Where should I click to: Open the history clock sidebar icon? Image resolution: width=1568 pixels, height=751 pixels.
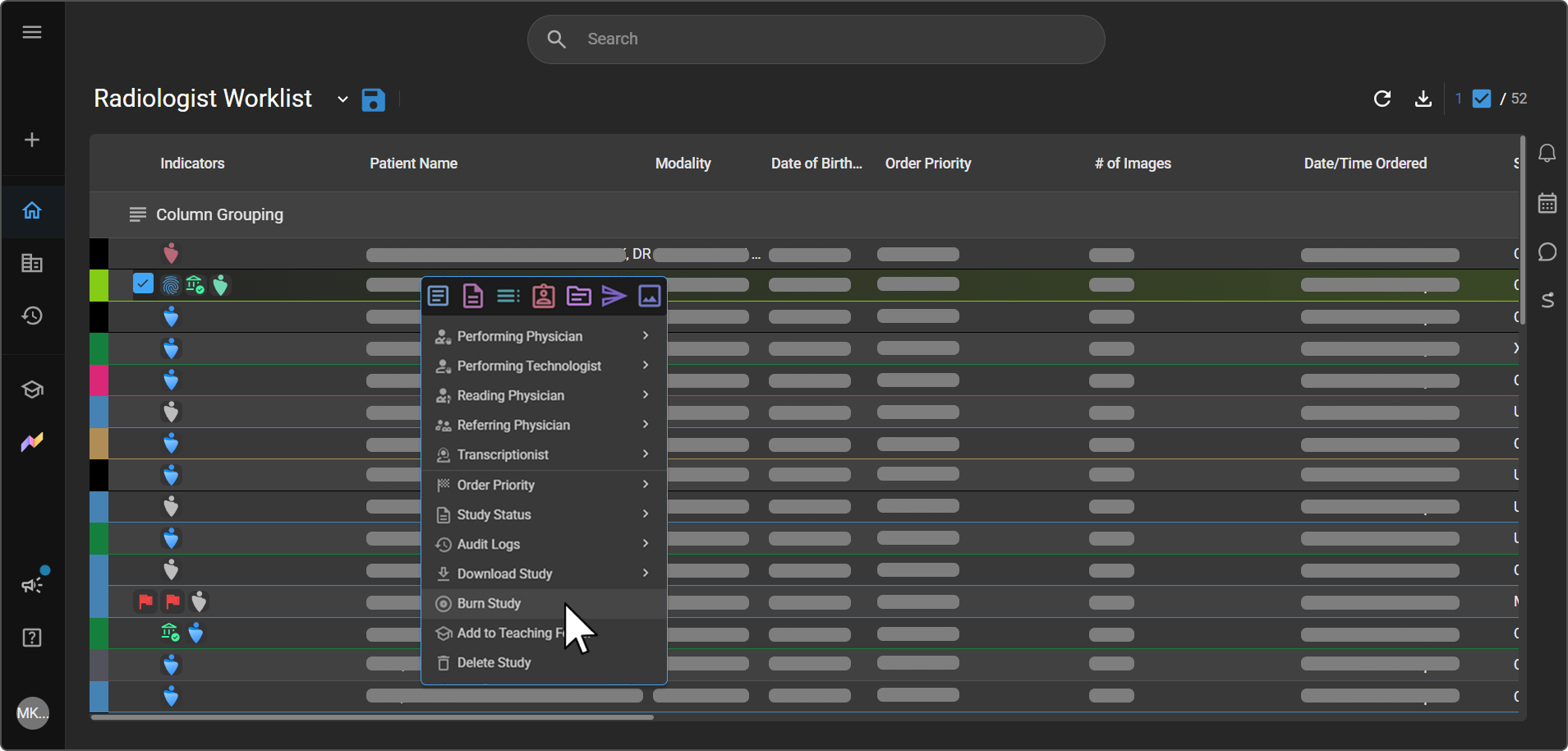pos(32,316)
